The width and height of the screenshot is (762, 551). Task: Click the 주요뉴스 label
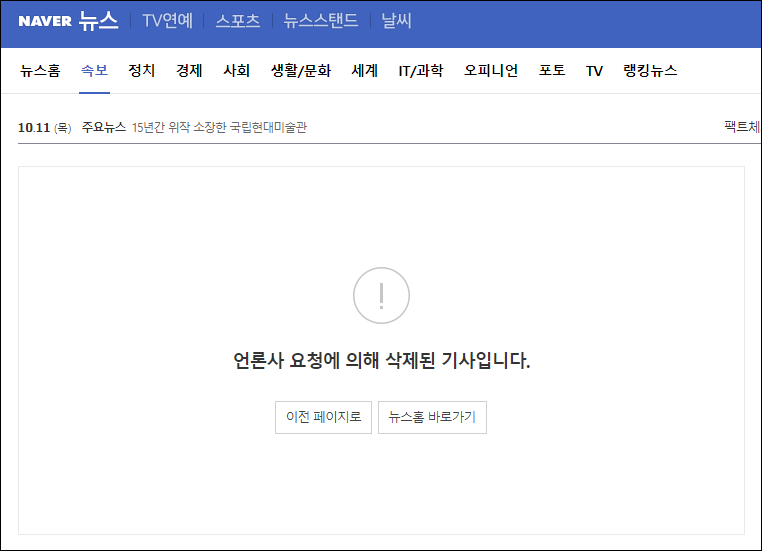click(x=104, y=127)
